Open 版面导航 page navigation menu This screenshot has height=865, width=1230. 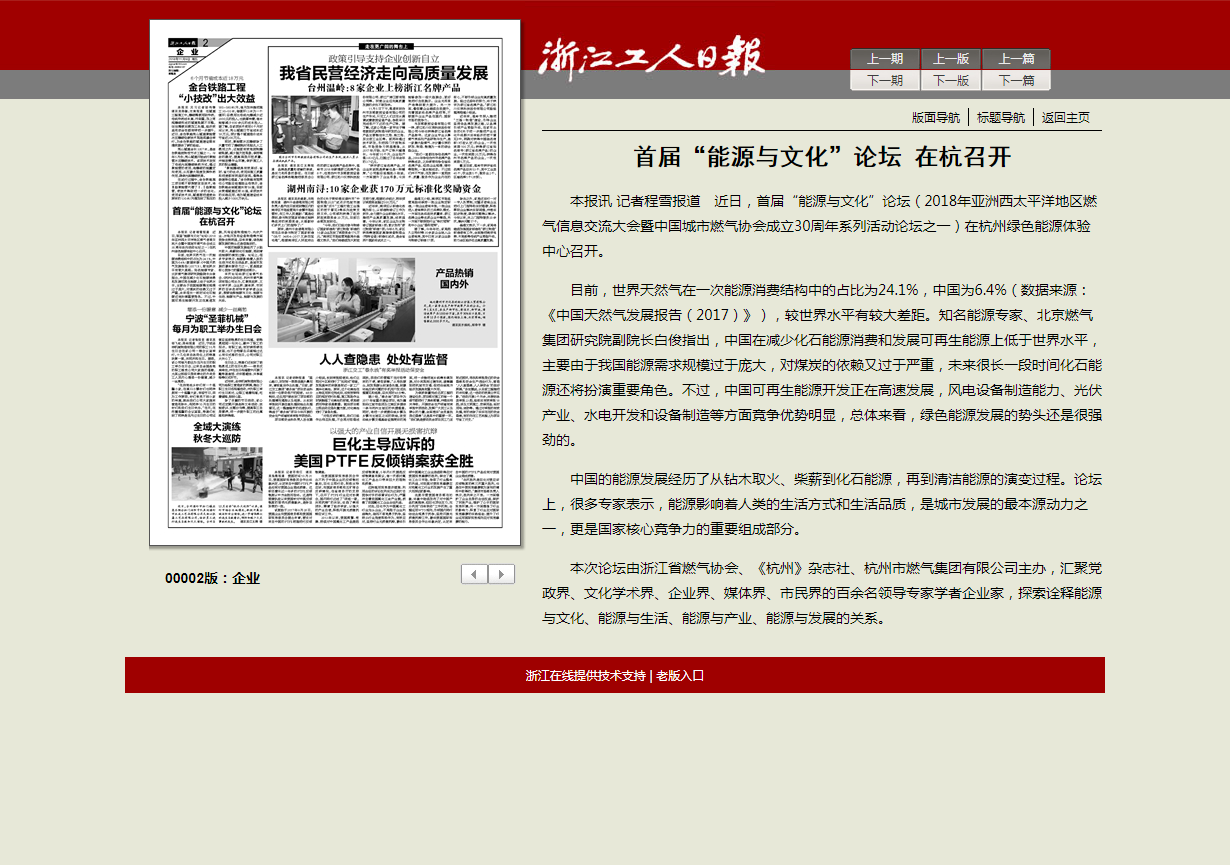[935, 117]
